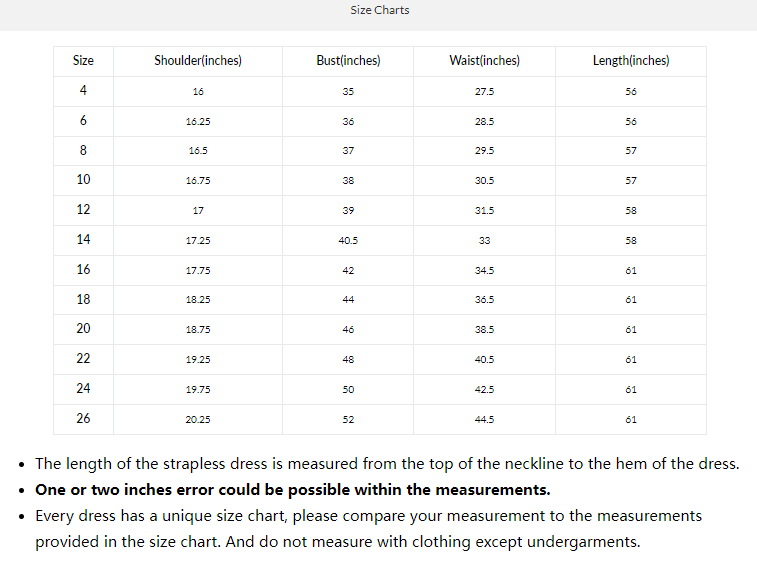757x568 pixels.
Task: Click the strapless dress length note
Action: (387, 464)
